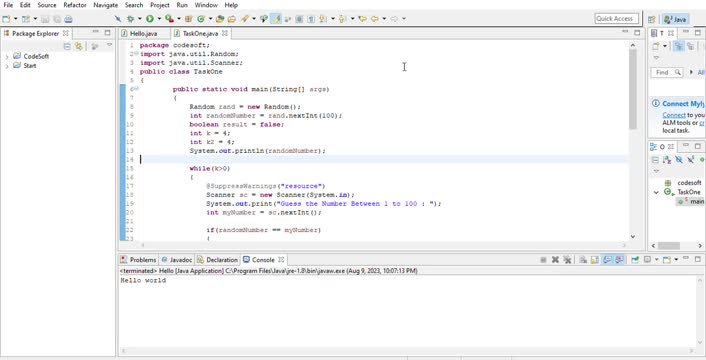Click the Quick Access search field

[x=617, y=18]
